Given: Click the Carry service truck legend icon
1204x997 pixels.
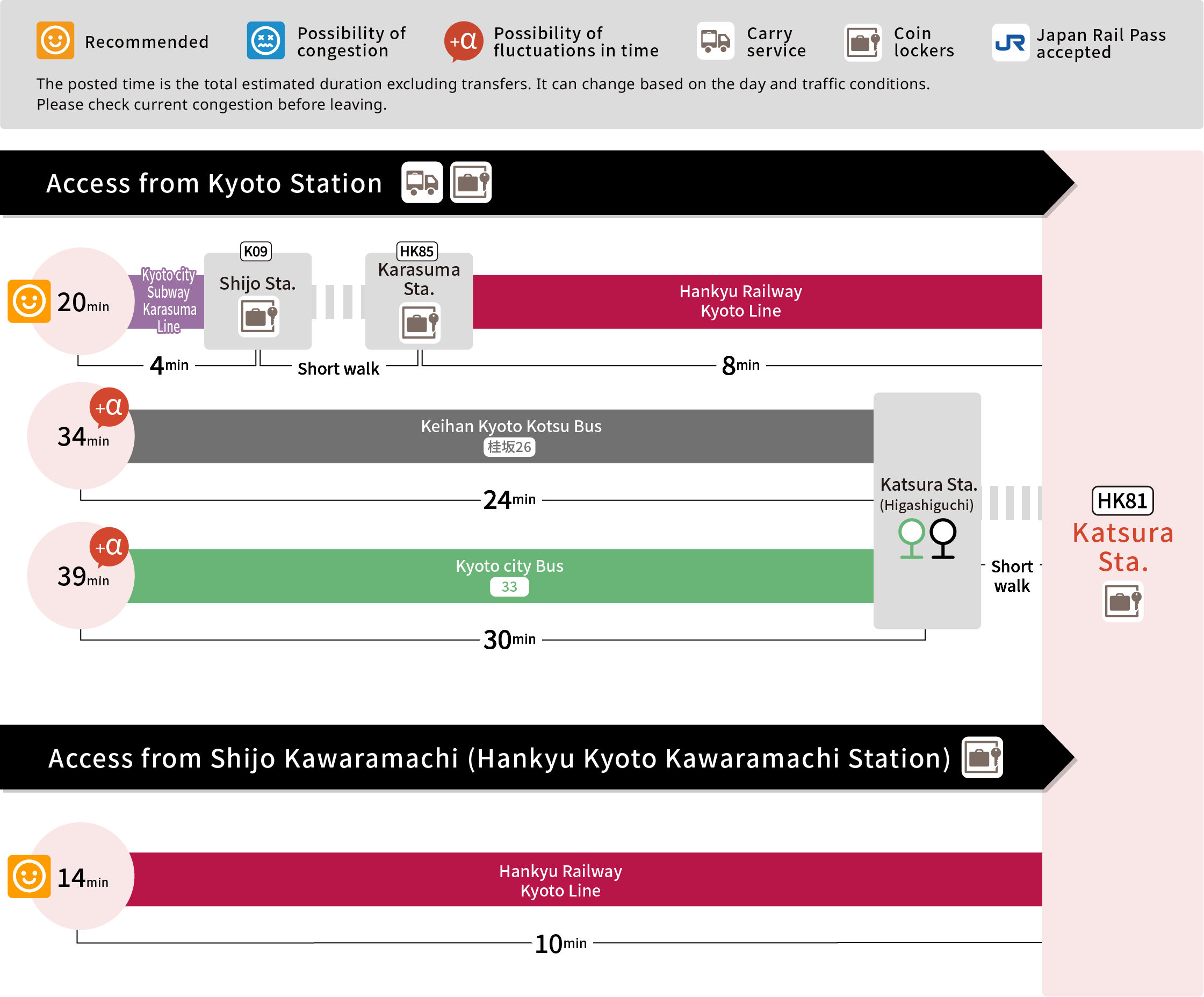Looking at the screenshot, I should tap(715, 41).
